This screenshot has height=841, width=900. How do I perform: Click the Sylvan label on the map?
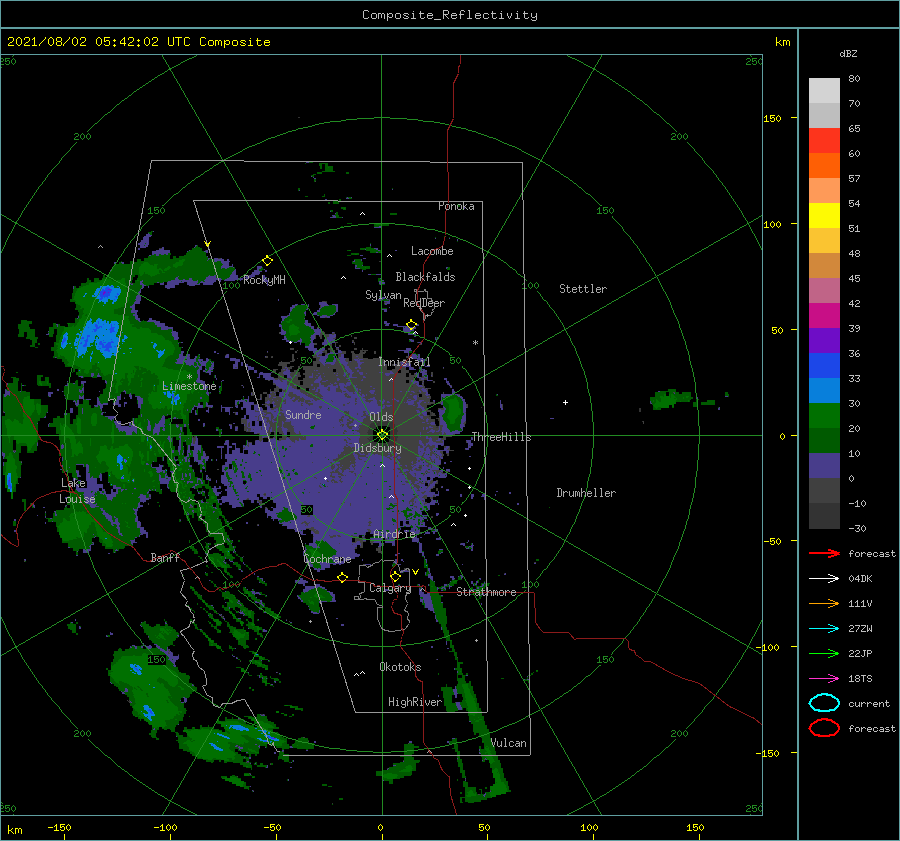[x=383, y=295]
